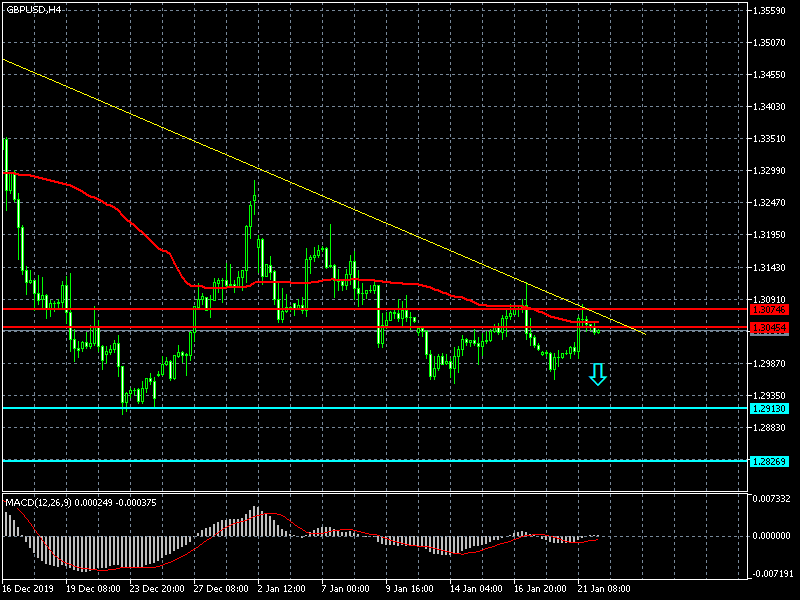Click the GBPUSD,H4 chart title
This screenshot has height=600, width=800.
click(32, 9)
